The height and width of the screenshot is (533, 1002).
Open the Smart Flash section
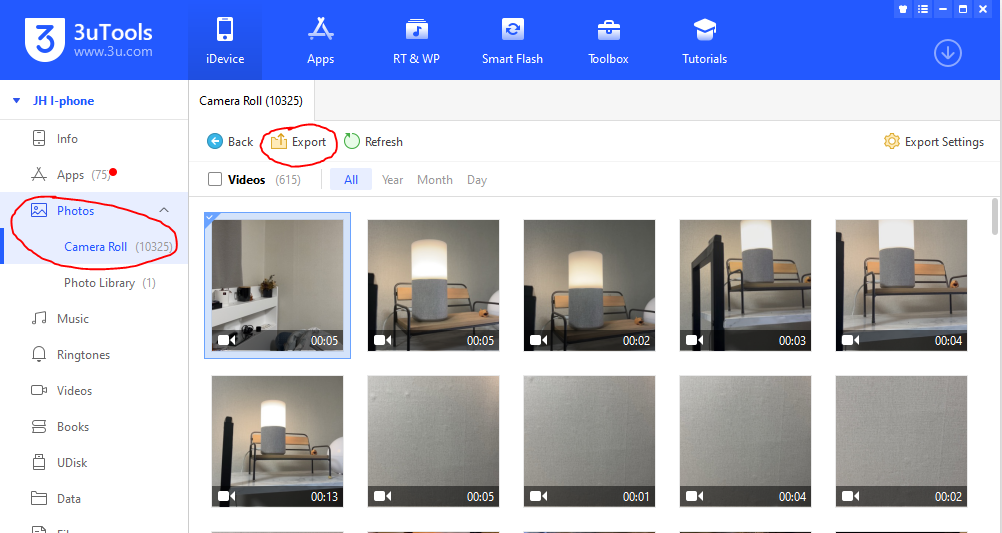click(x=512, y=42)
